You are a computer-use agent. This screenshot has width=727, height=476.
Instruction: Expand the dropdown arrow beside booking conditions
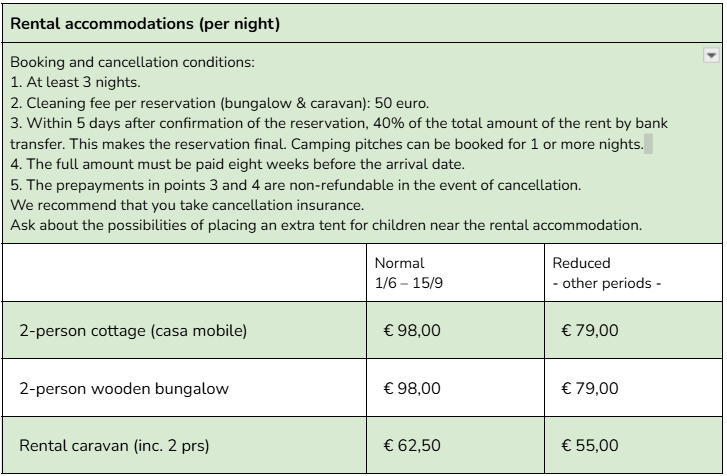[x=711, y=56]
